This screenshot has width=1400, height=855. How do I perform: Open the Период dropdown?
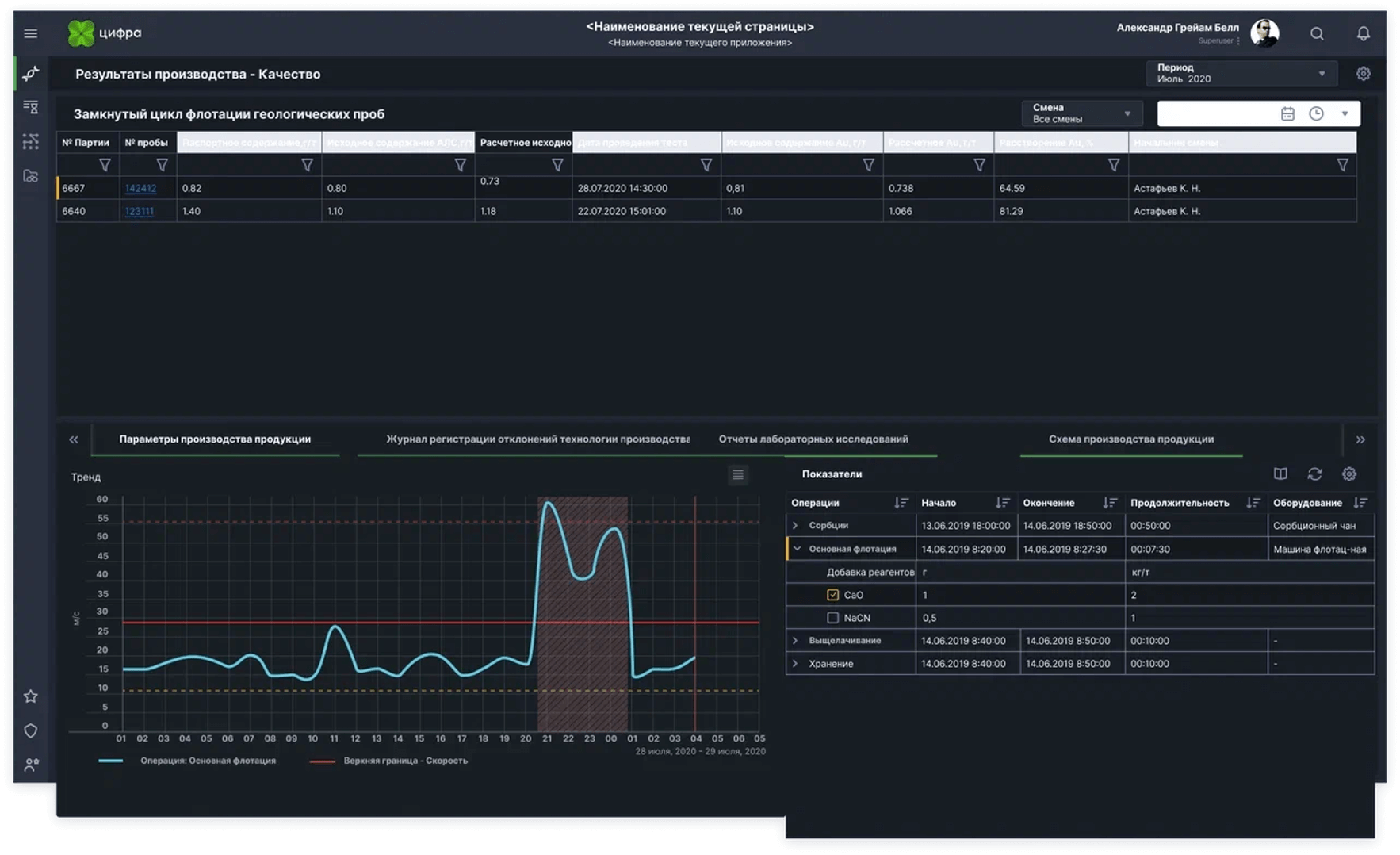pos(1241,74)
